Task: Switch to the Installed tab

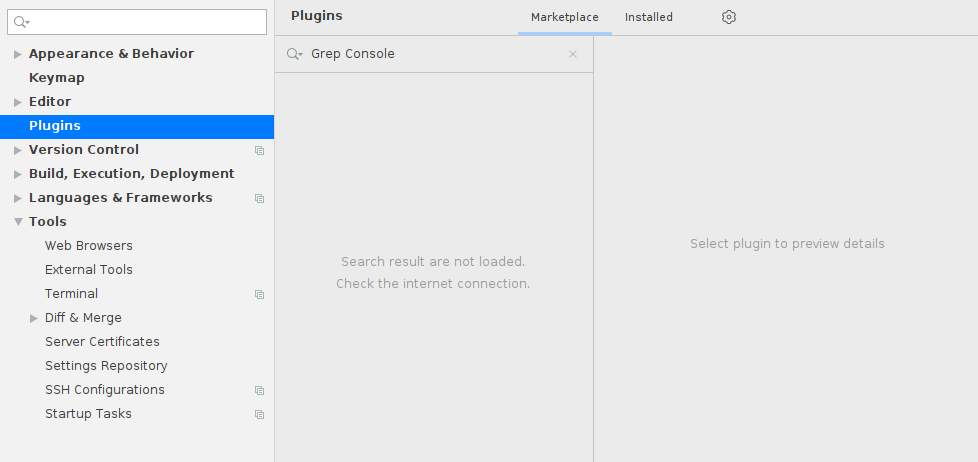Action: (x=649, y=17)
